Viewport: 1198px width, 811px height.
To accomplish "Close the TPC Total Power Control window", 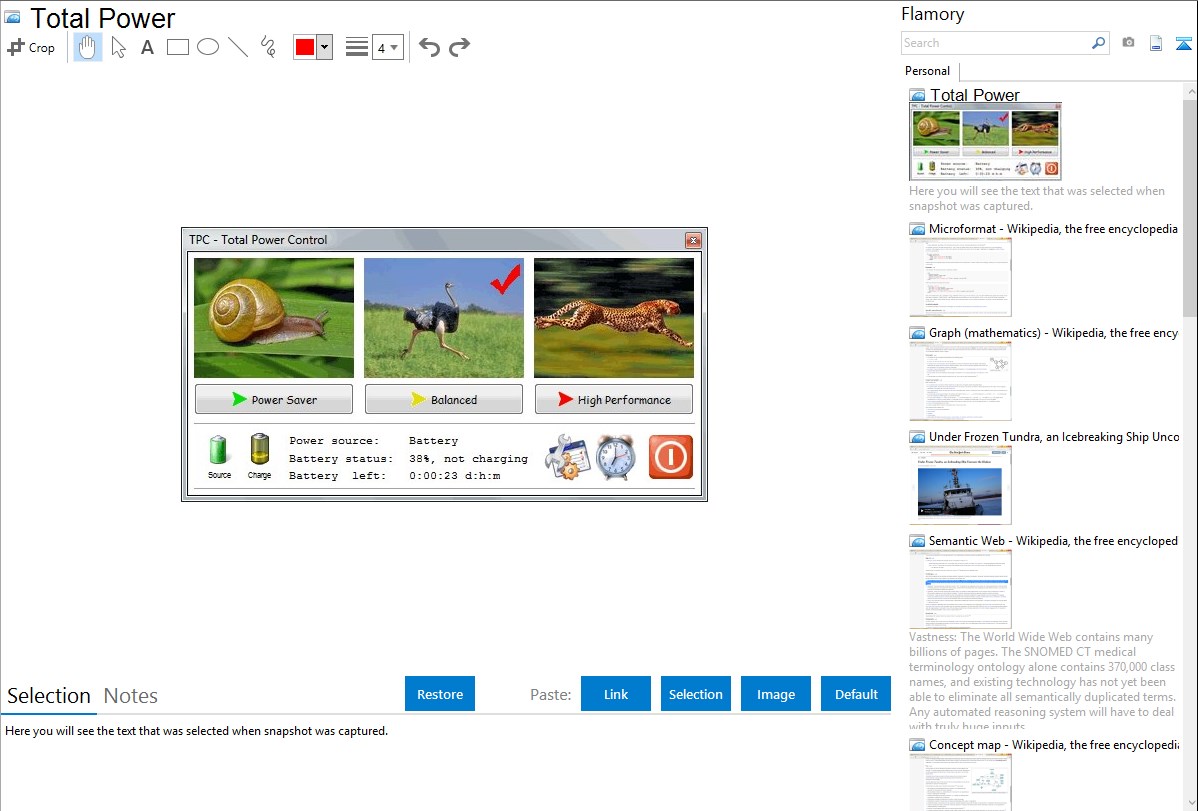I will tap(693, 240).
